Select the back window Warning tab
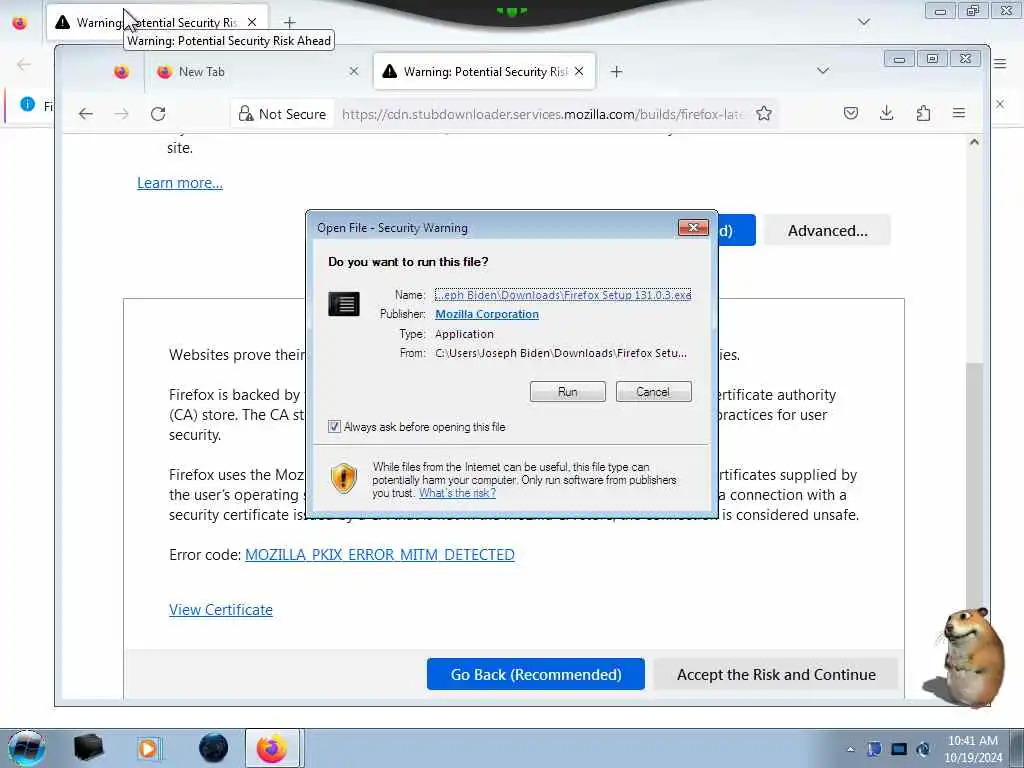Image resolution: width=1024 pixels, height=768 pixels. tap(157, 22)
